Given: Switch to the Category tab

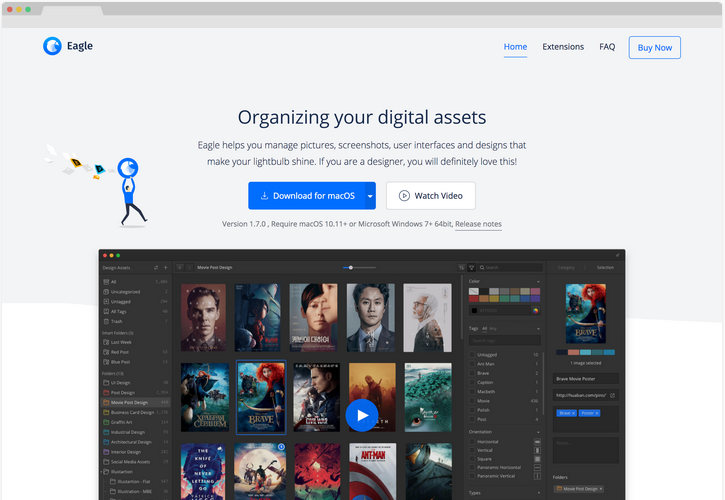Looking at the screenshot, I should [566, 267].
